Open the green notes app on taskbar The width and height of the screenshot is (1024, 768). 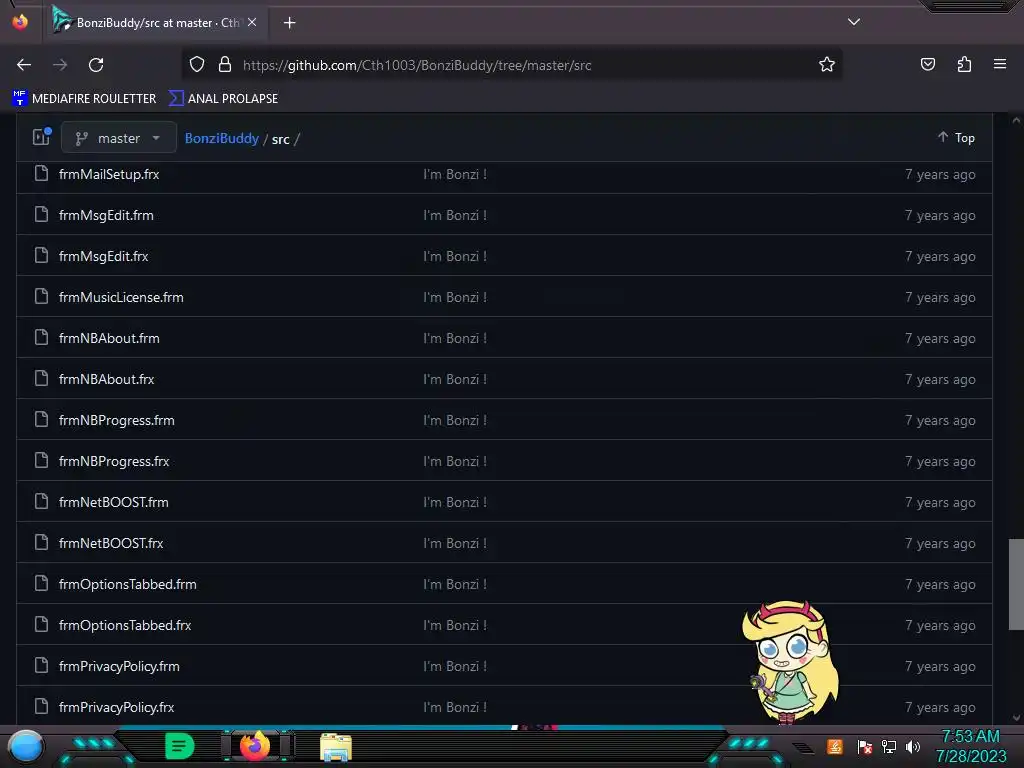click(x=180, y=746)
